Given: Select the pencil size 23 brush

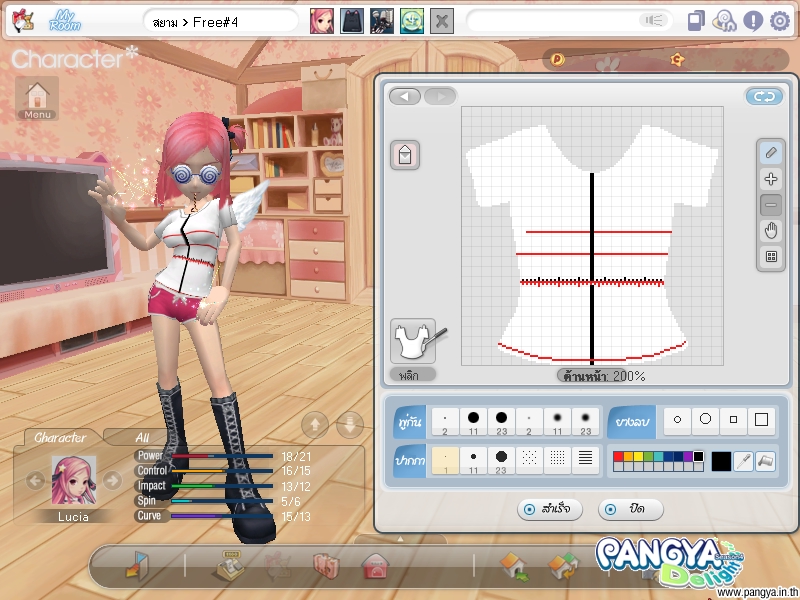Looking at the screenshot, I should point(502,461).
